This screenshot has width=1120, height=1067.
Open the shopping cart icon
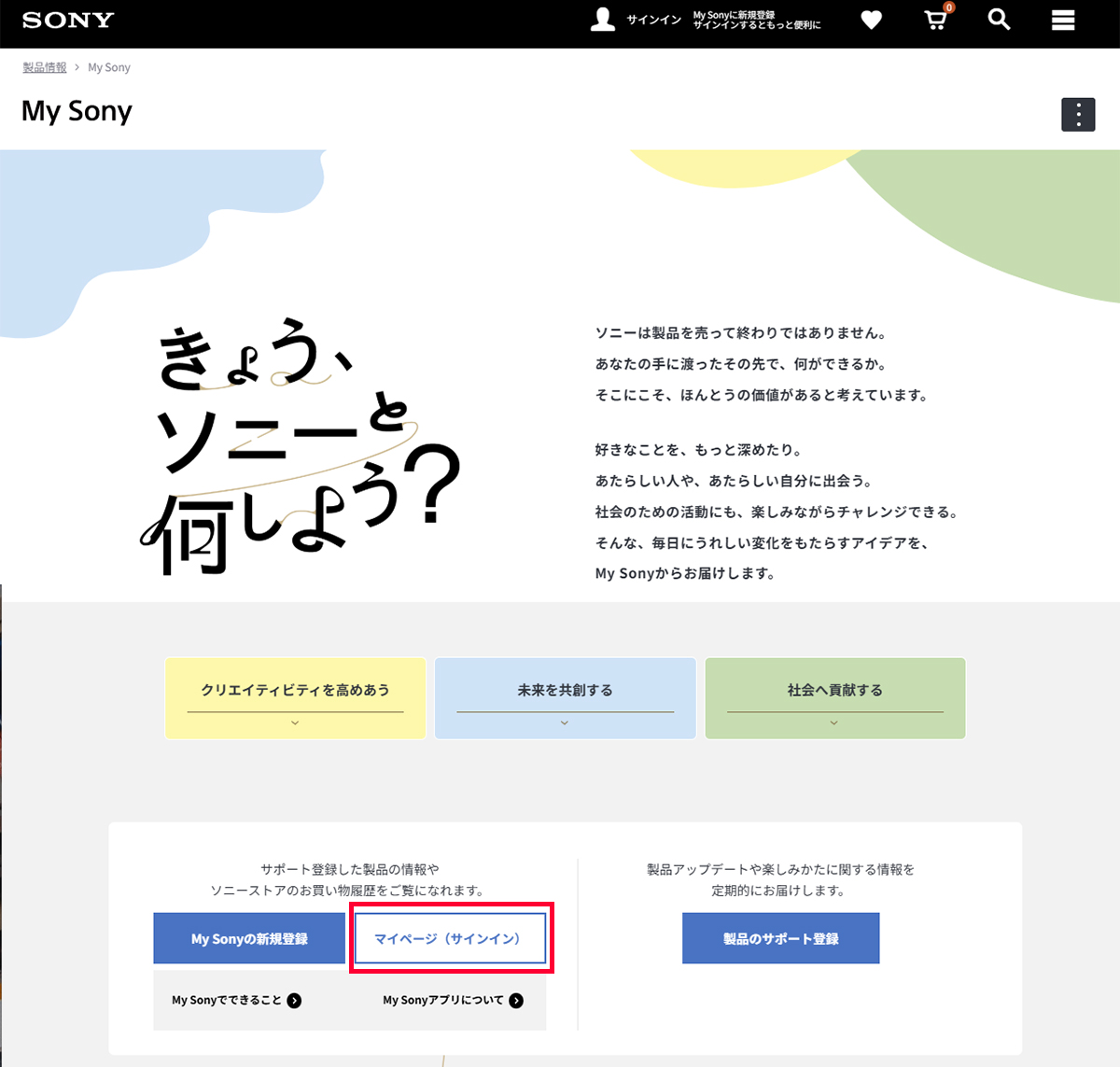tap(935, 20)
